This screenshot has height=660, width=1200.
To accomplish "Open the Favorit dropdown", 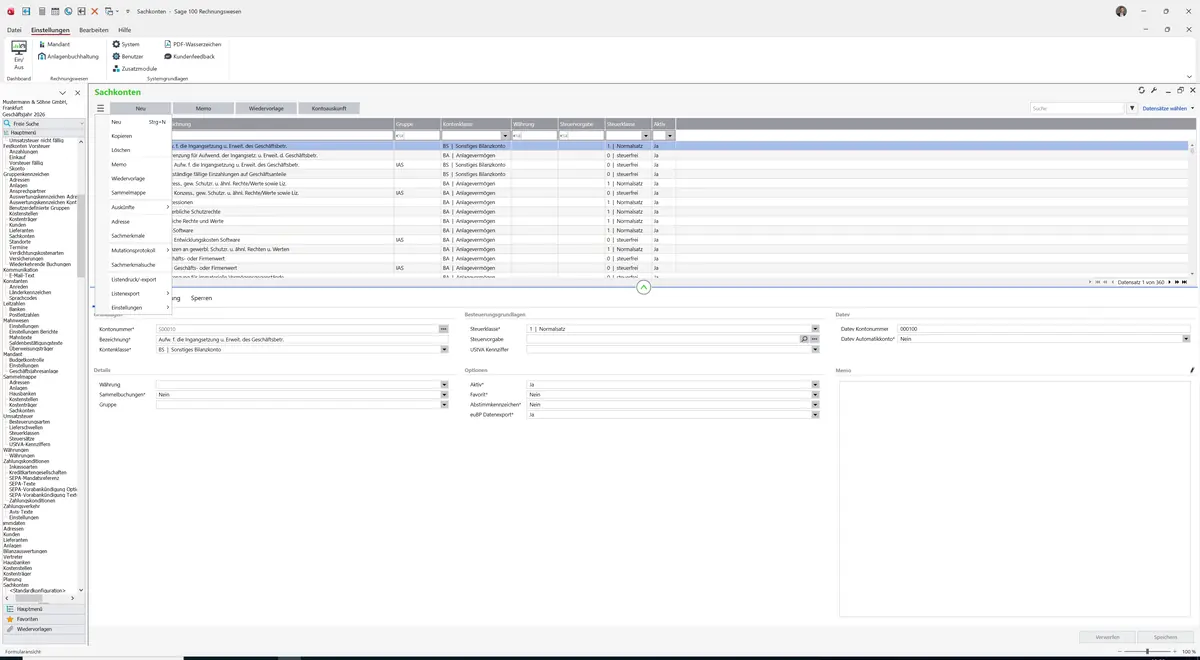I will 815,395.
